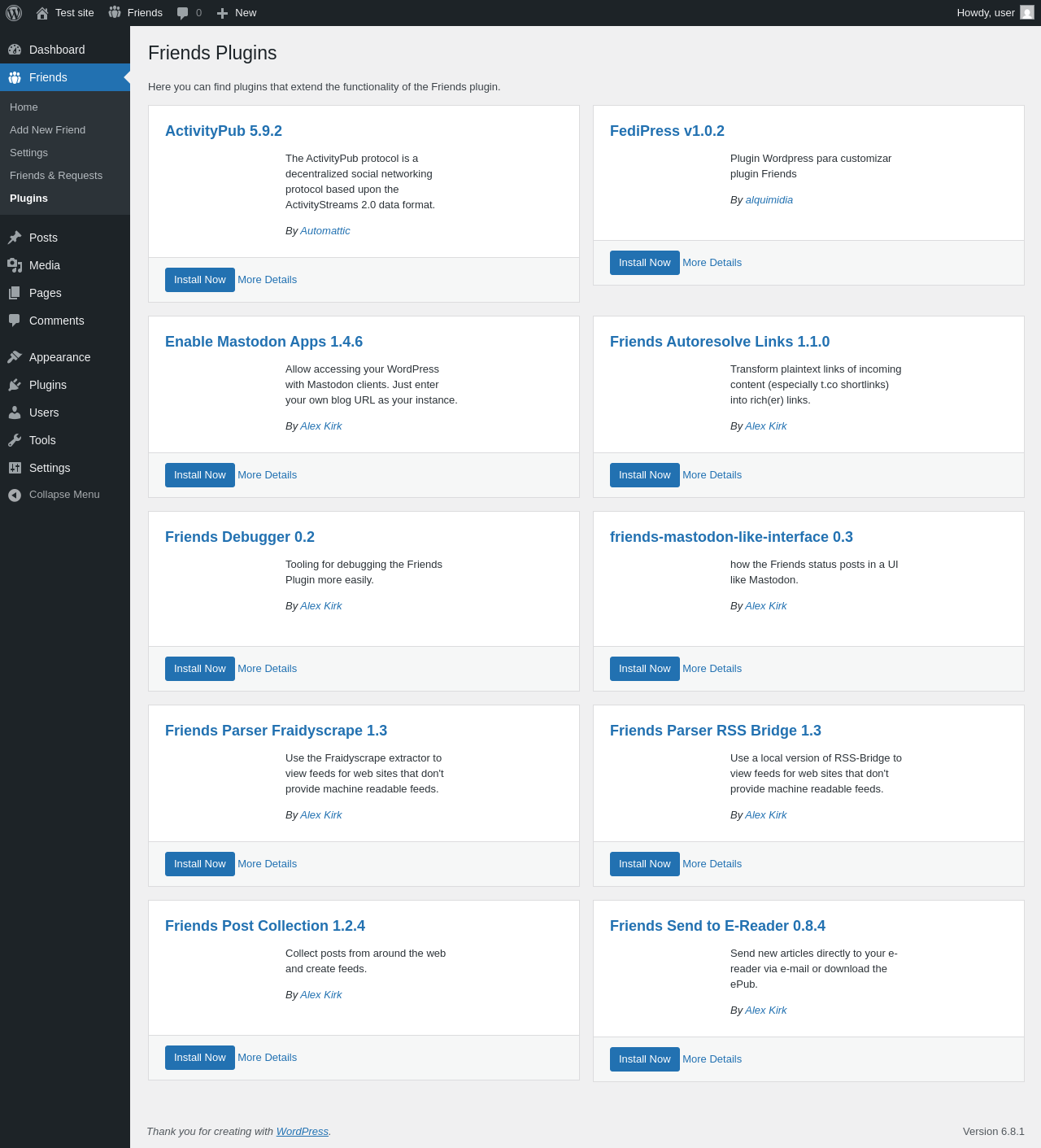View More Details for FediPress

pos(712,263)
